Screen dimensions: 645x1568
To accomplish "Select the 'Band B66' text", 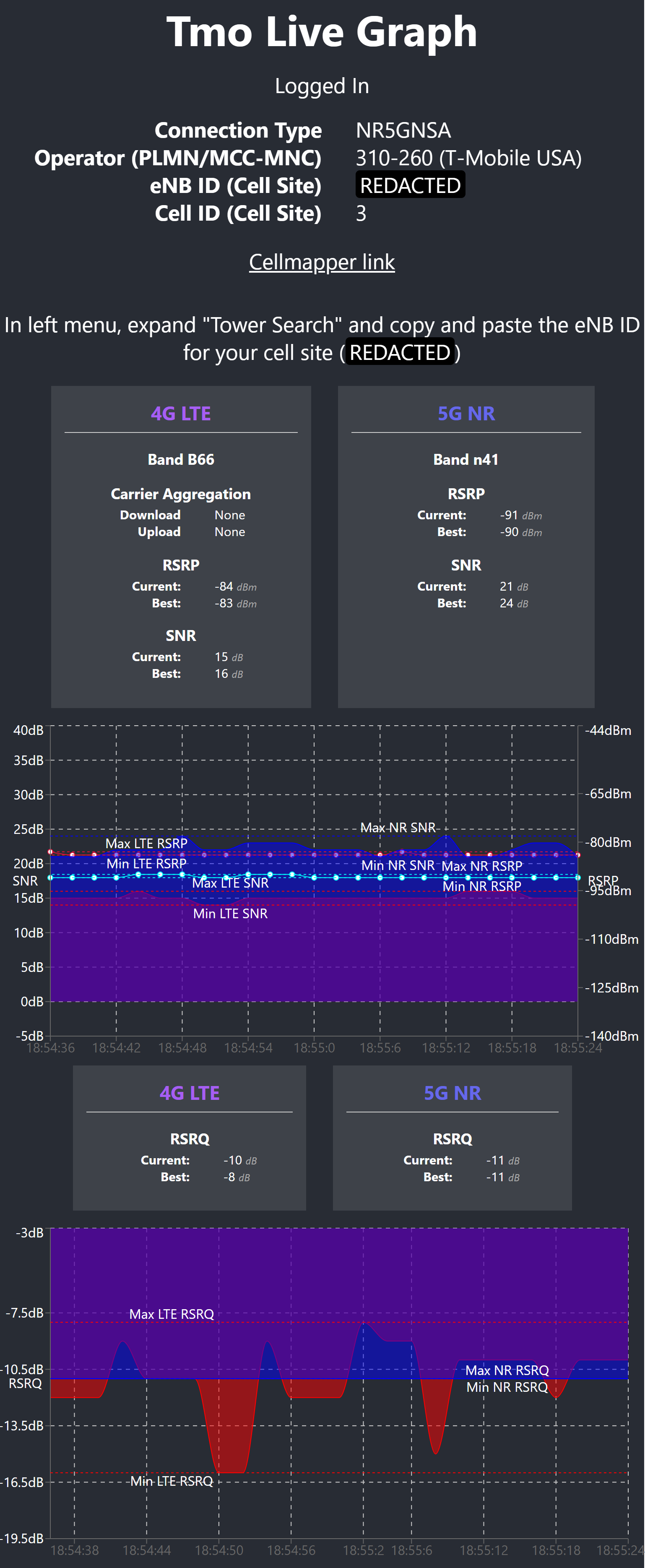I will point(181,460).
